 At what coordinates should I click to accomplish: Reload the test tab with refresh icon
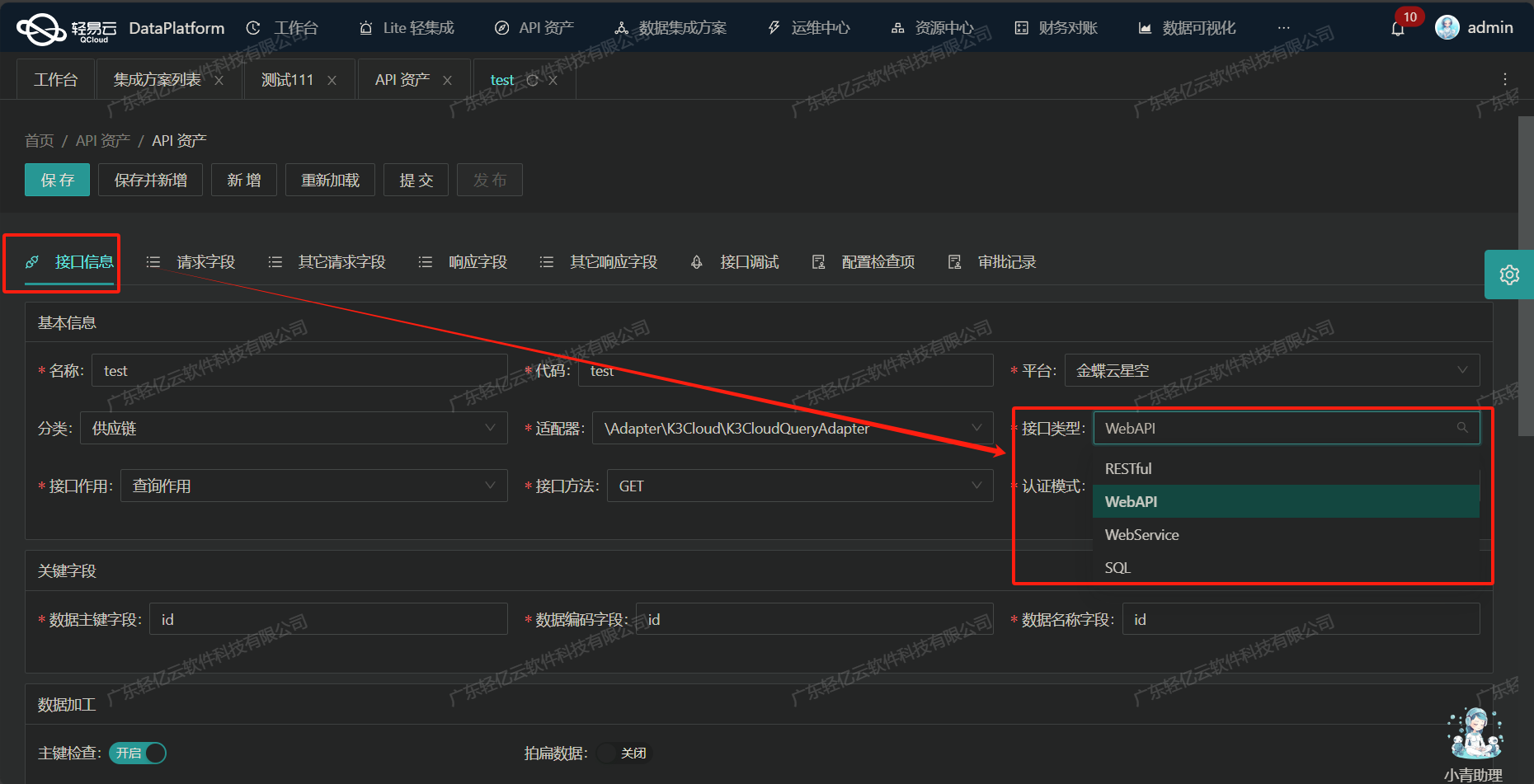(x=532, y=80)
